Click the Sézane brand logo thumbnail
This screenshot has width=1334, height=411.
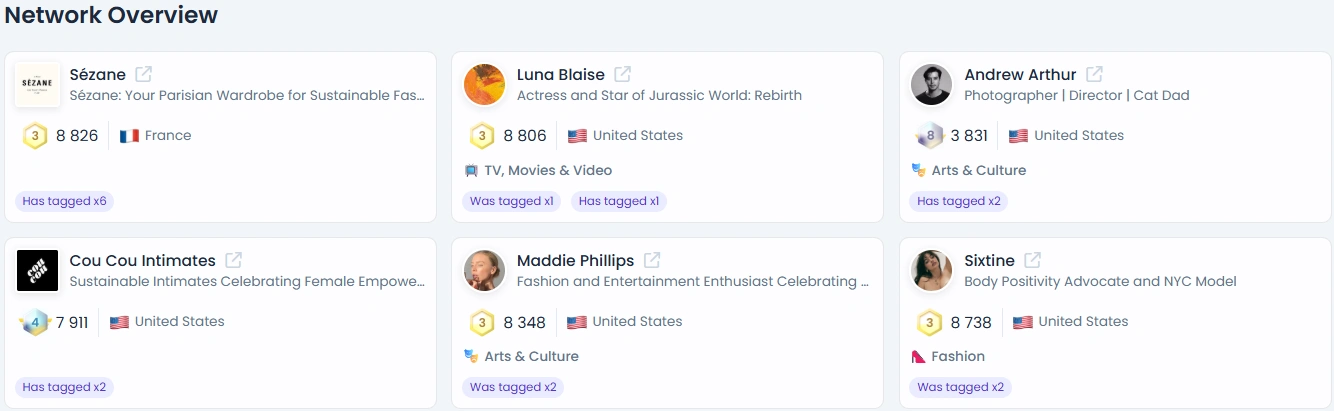pos(38,85)
